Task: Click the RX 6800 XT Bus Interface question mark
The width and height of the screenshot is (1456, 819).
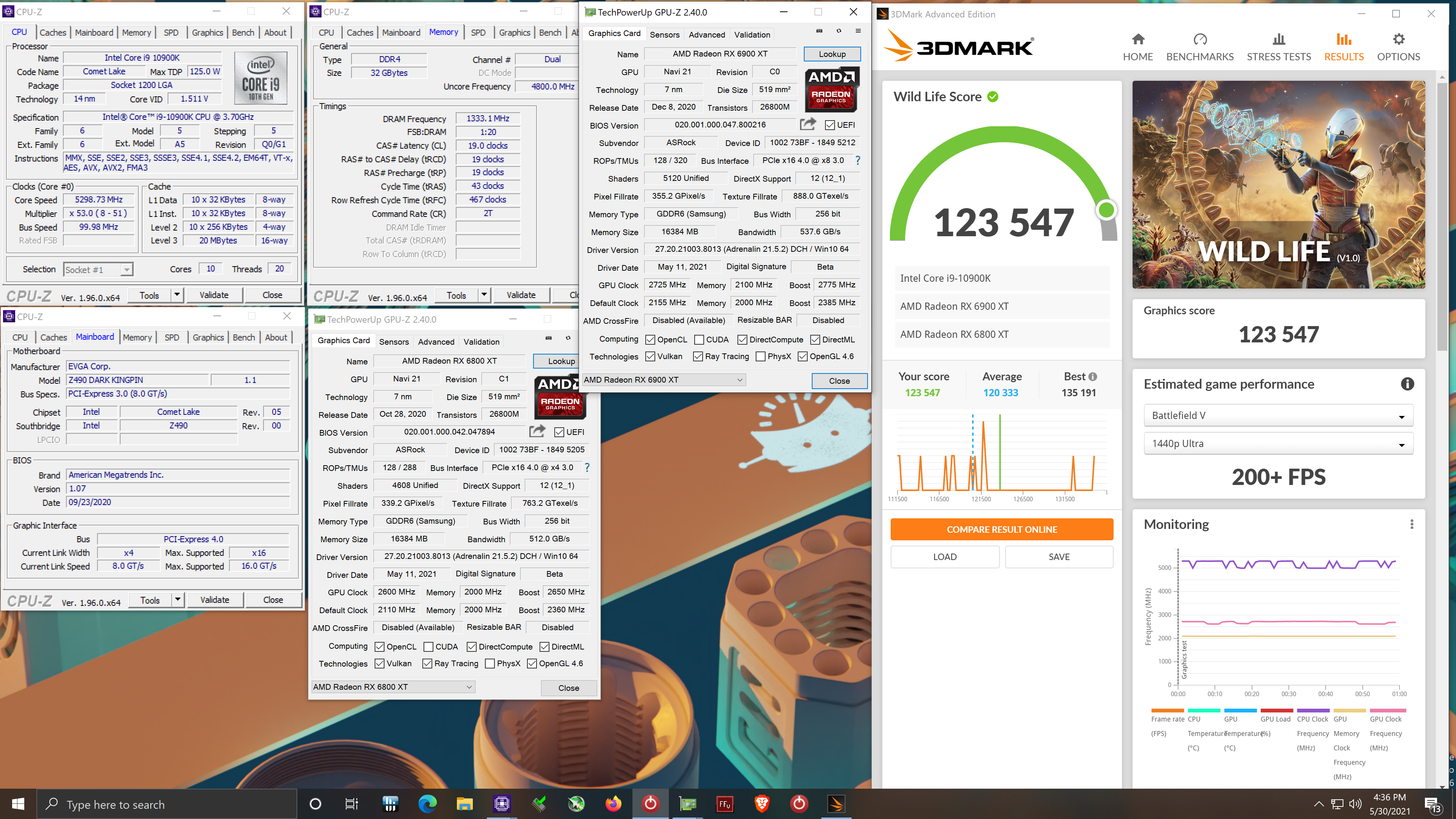Action: (587, 468)
